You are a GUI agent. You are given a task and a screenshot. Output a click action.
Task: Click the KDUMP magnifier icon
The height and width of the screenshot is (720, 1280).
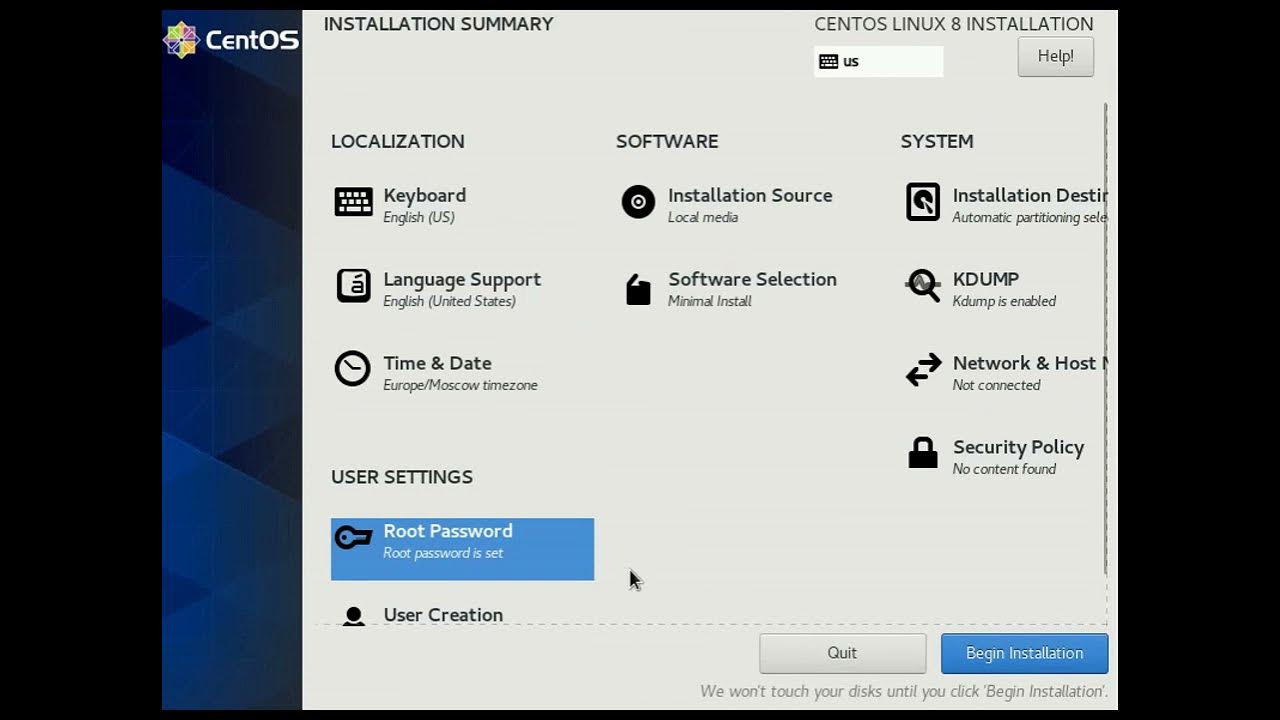923,286
